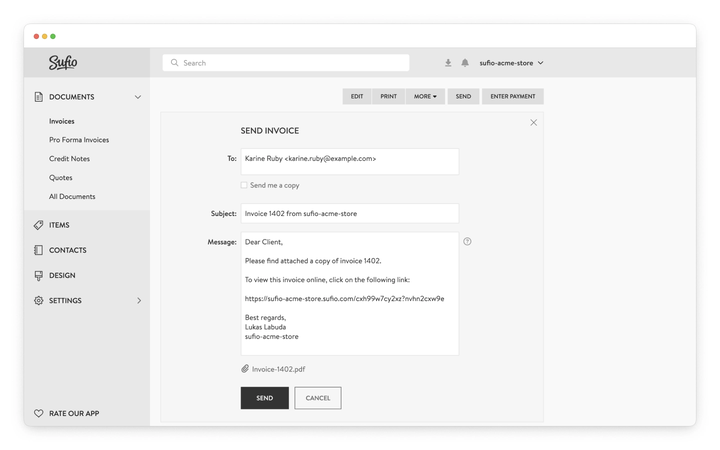Click the Design paint roller icon

[39, 275]
